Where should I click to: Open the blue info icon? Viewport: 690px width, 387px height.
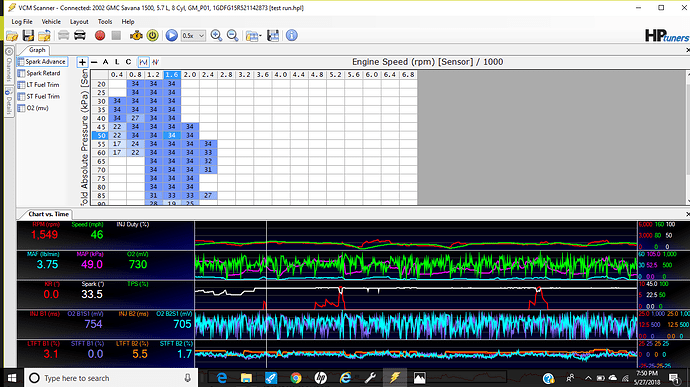pos(292,36)
